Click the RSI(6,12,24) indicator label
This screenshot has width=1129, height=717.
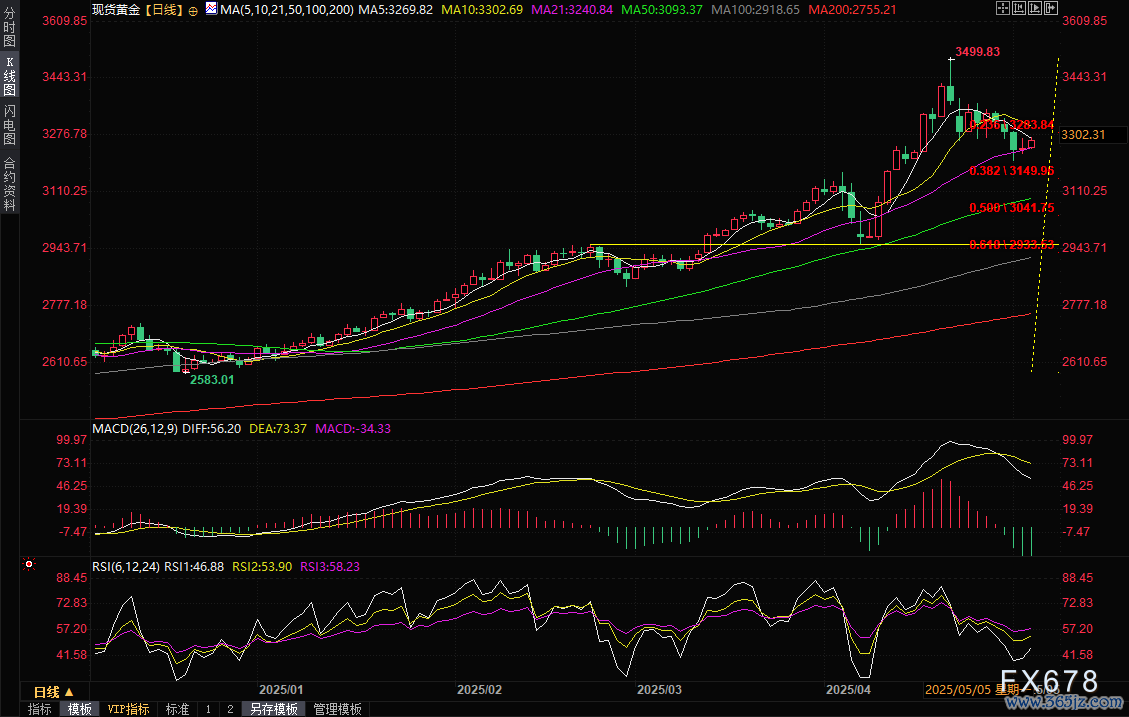tap(126, 566)
